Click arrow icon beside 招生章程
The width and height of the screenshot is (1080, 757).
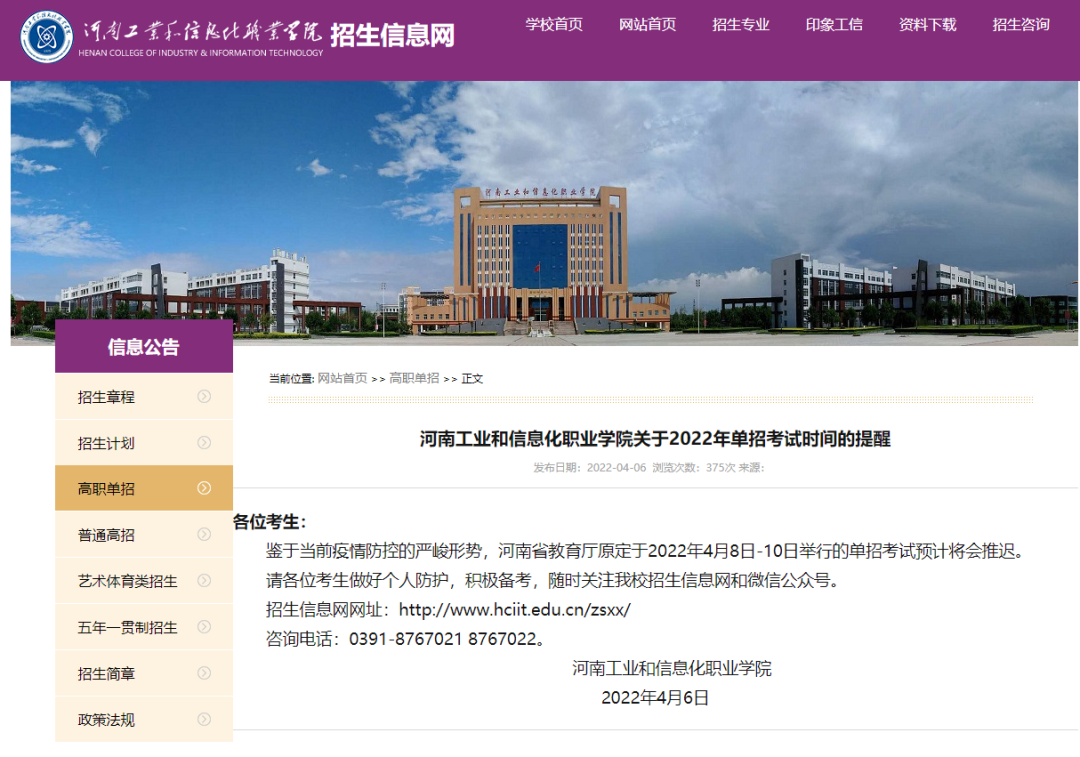(x=204, y=396)
